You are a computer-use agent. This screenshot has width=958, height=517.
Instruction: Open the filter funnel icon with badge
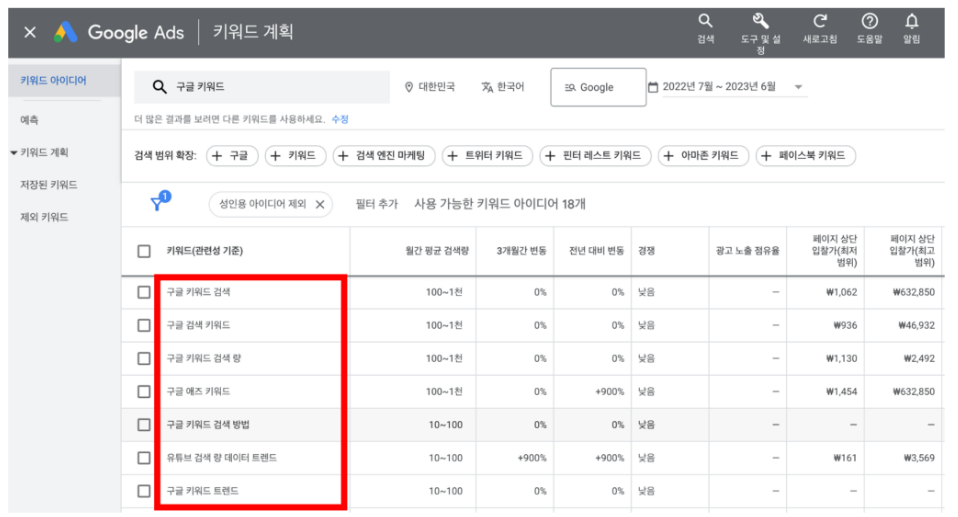(x=159, y=201)
